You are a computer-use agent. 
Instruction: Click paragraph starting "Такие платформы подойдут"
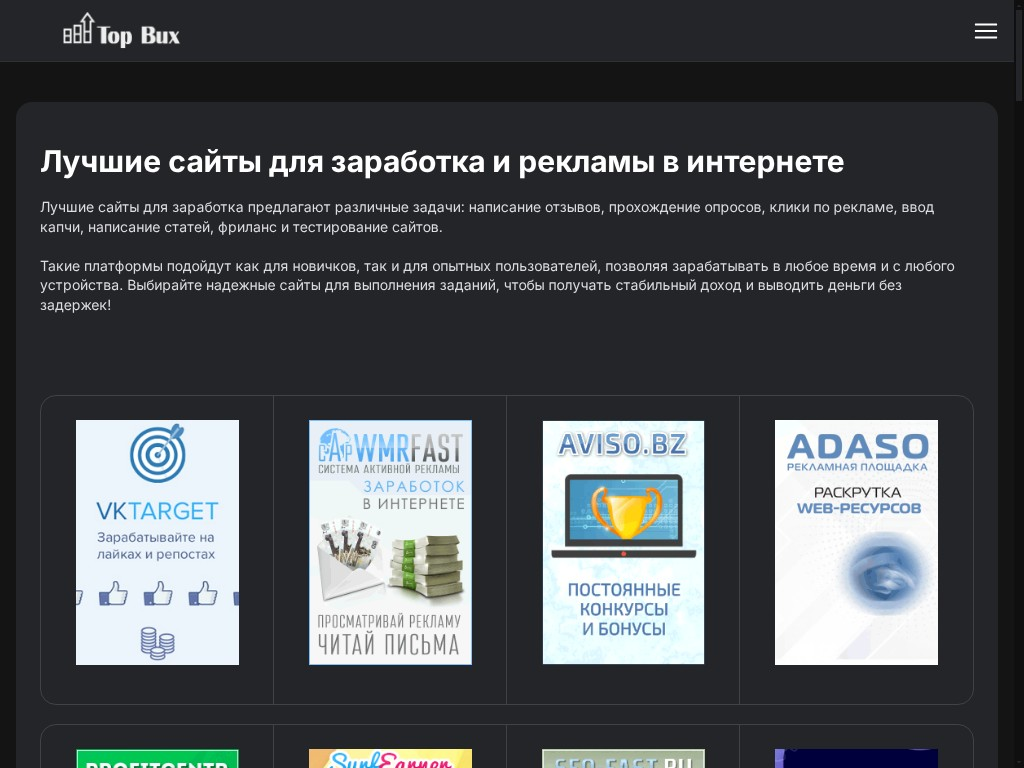click(497, 285)
